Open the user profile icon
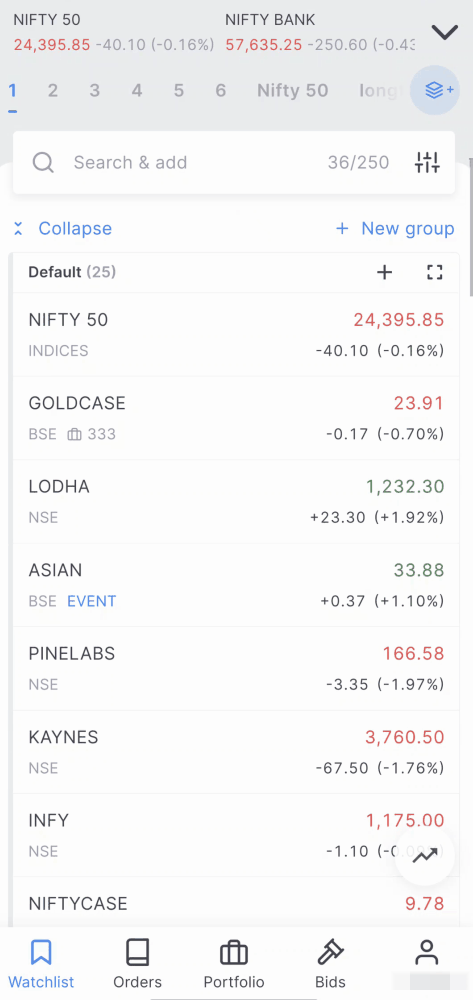The image size is (473, 1000). 426,953
